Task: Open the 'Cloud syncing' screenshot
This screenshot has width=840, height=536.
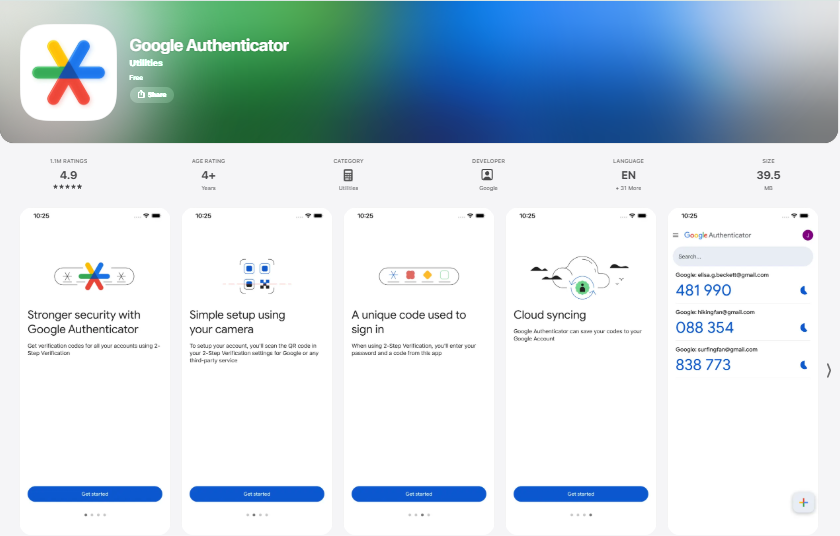Action: (x=581, y=371)
